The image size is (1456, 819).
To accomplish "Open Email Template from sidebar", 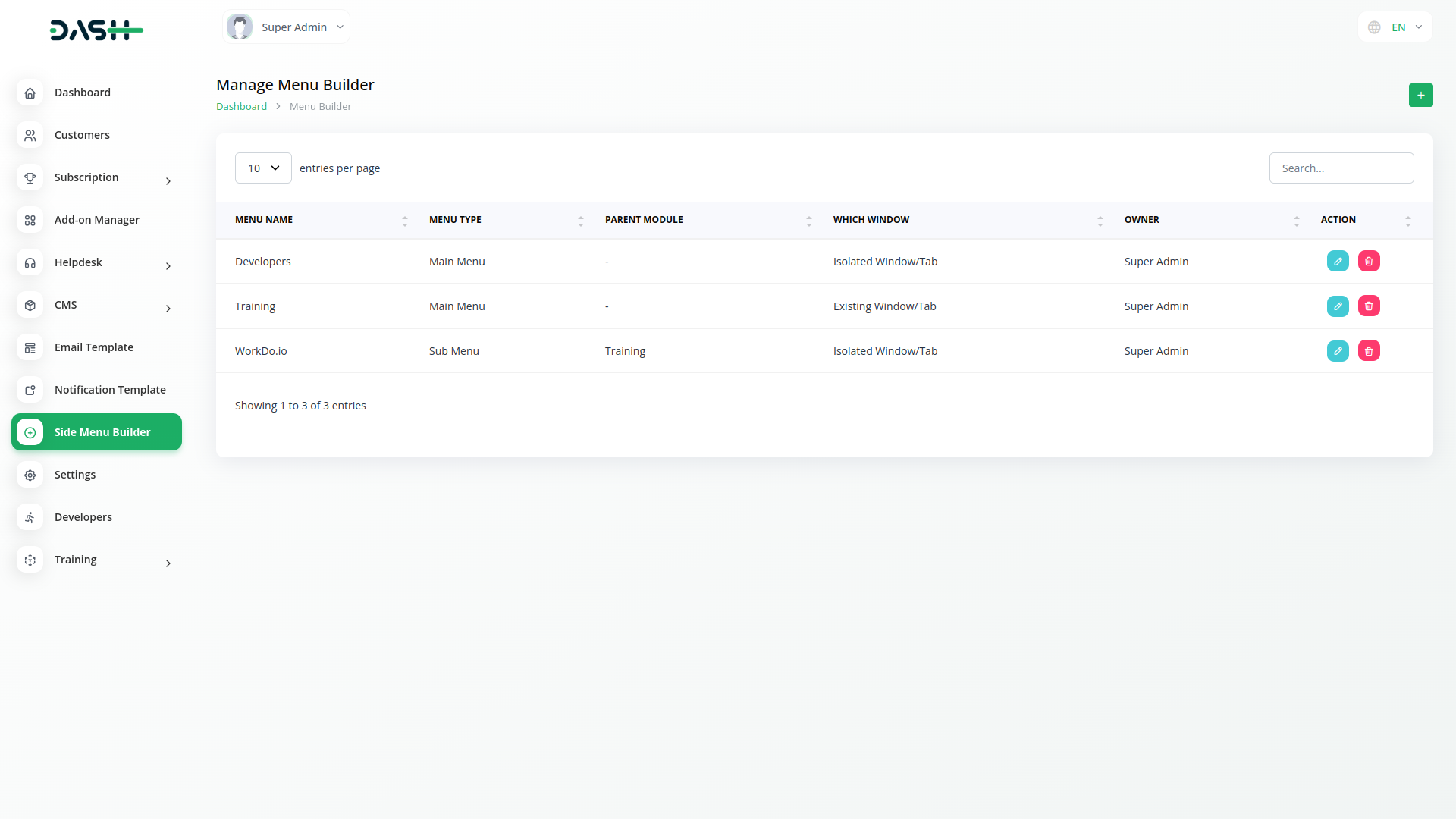I will pos(93,347).
